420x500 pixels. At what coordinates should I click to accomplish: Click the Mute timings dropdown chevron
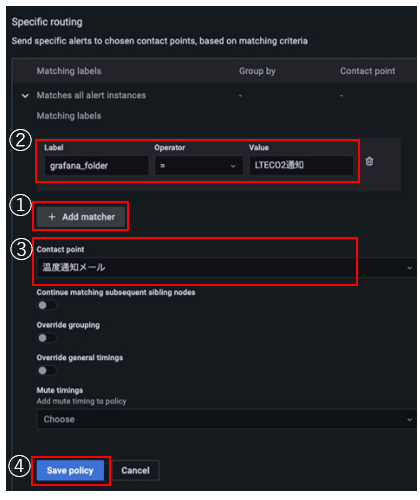point(410,420)
